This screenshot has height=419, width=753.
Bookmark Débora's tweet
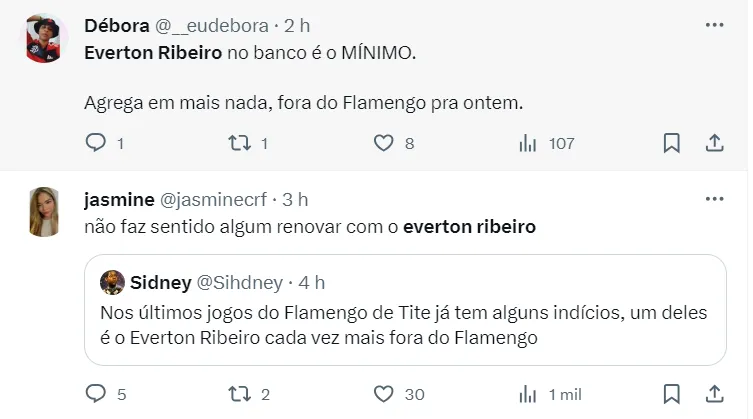pos(672,143)
